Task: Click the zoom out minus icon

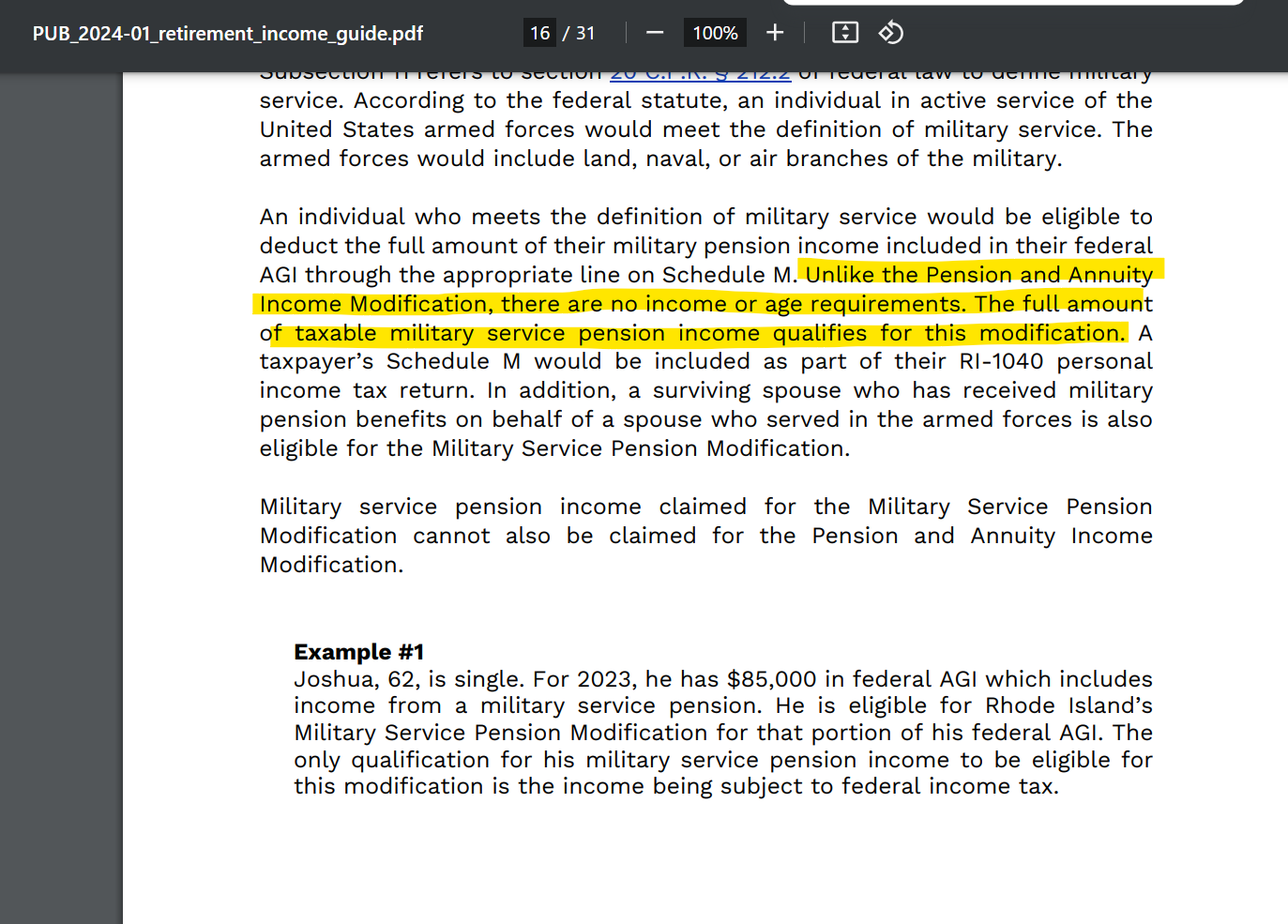Action: click(655, 33)
